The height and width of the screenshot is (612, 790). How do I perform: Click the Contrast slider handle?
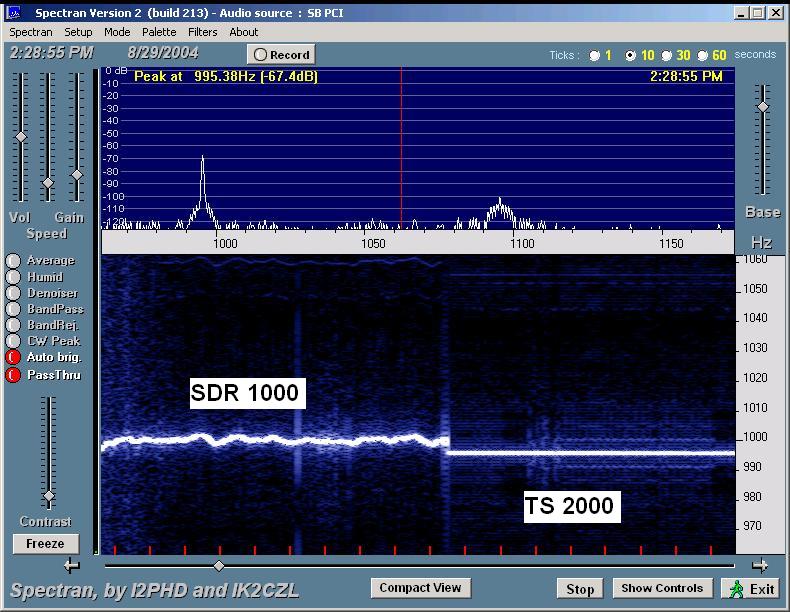click(x=49, y=496)
